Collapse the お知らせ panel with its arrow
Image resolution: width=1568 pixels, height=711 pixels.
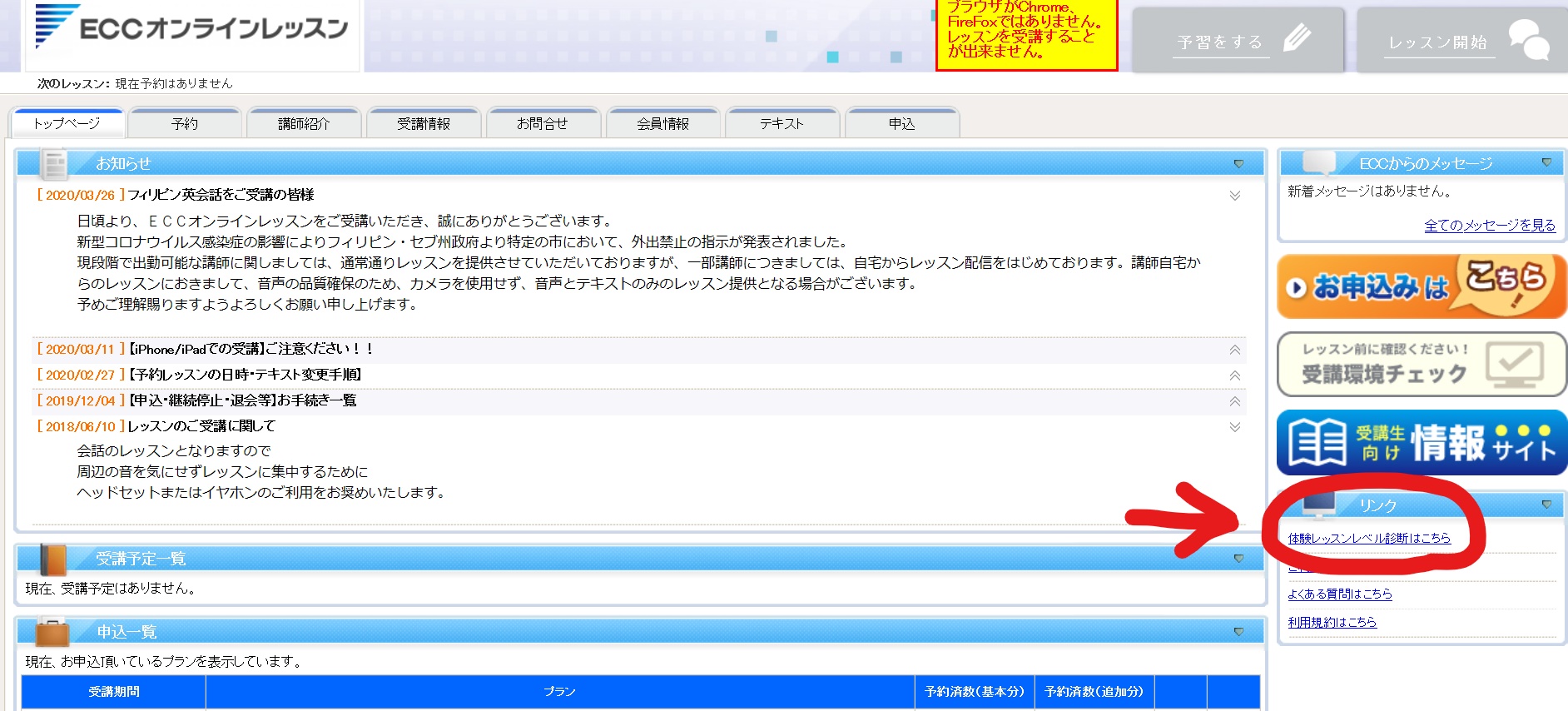point(1238,164)
